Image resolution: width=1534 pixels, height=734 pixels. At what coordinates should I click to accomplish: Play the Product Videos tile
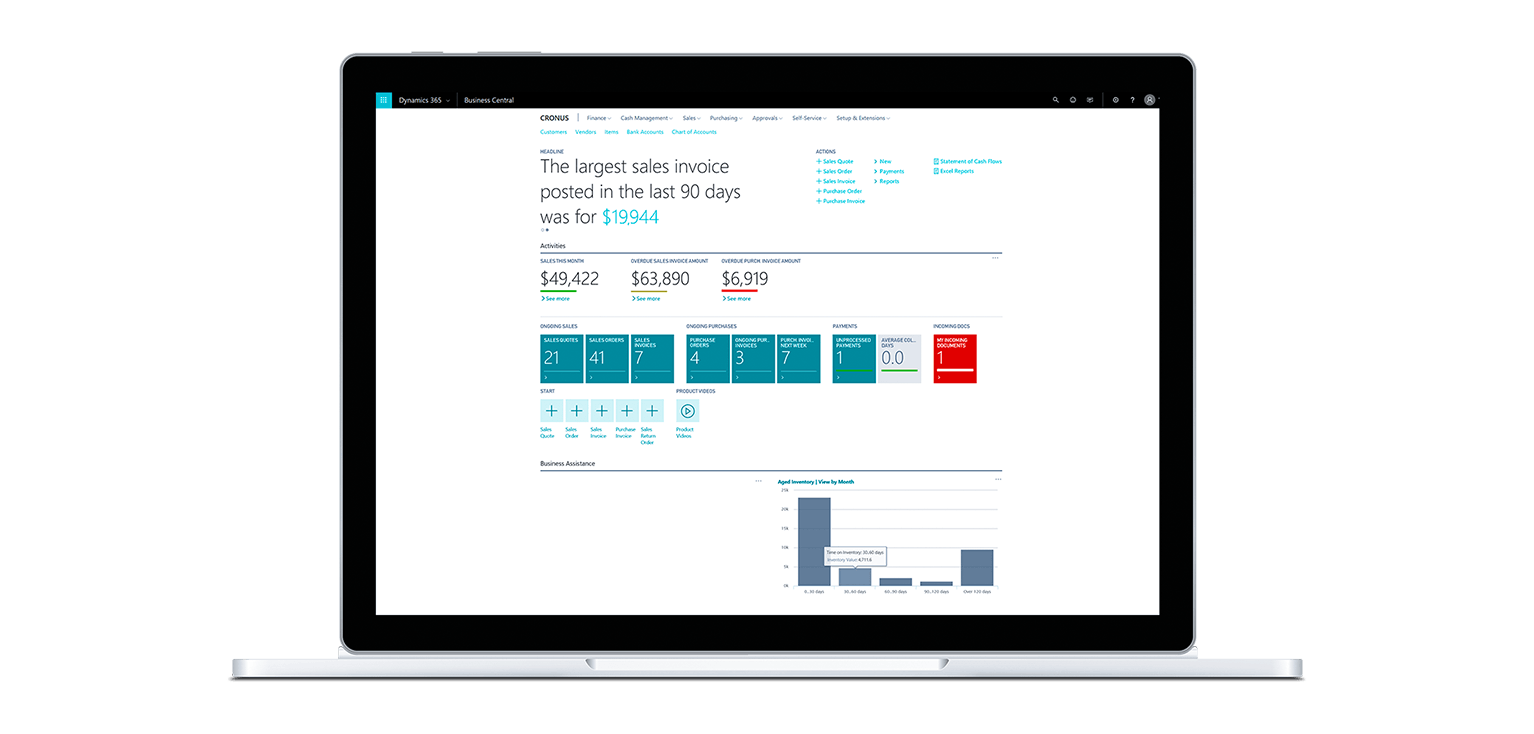[x=687, y=411]
